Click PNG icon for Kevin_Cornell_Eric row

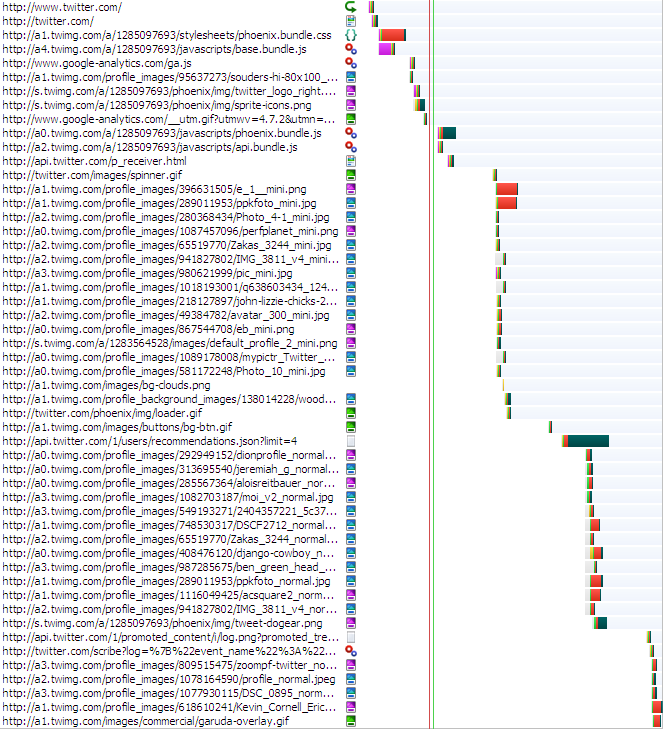351,707
